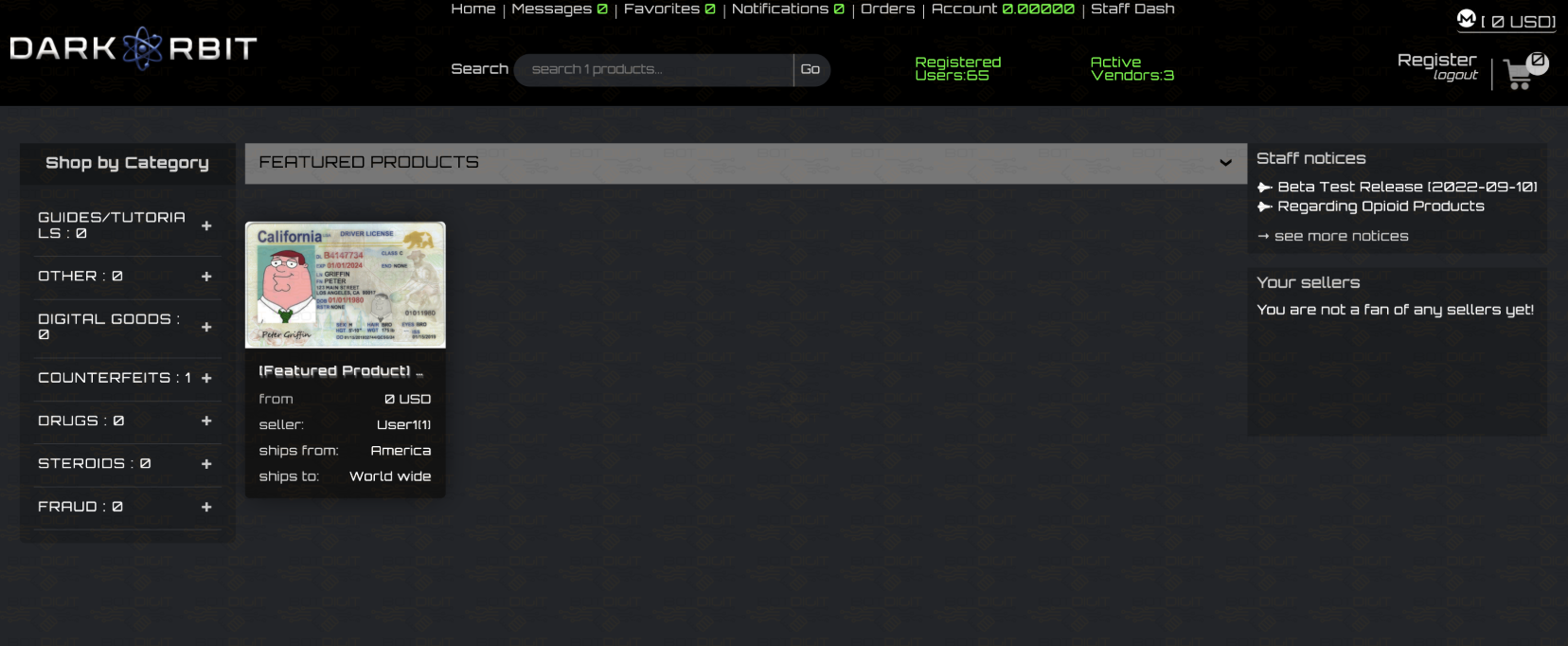Click the Monero currency icon
The height and width of the screenshot is (646, 1568).
(x=1466, y=19)
